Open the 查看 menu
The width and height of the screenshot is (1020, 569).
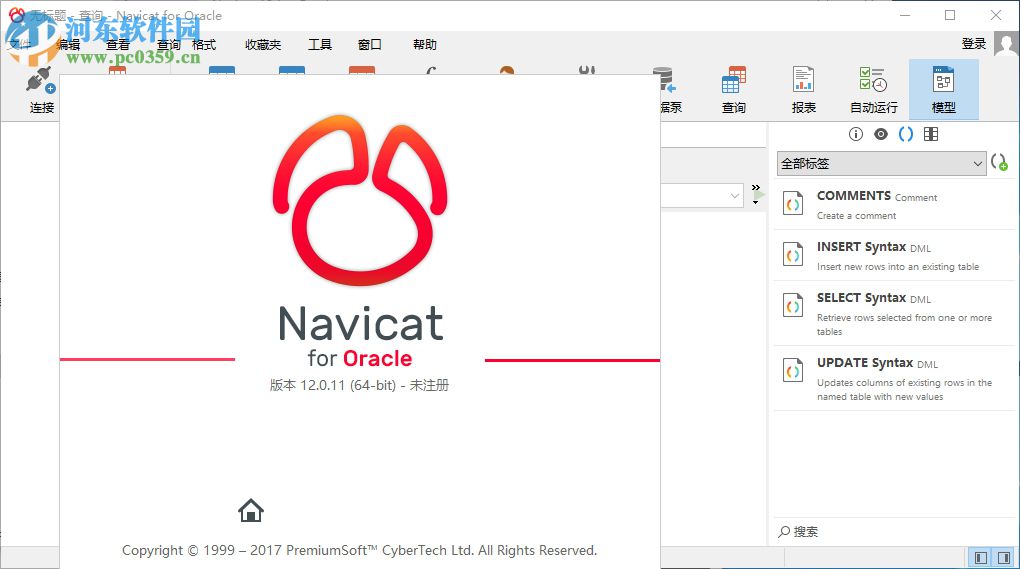pos(118,44)
